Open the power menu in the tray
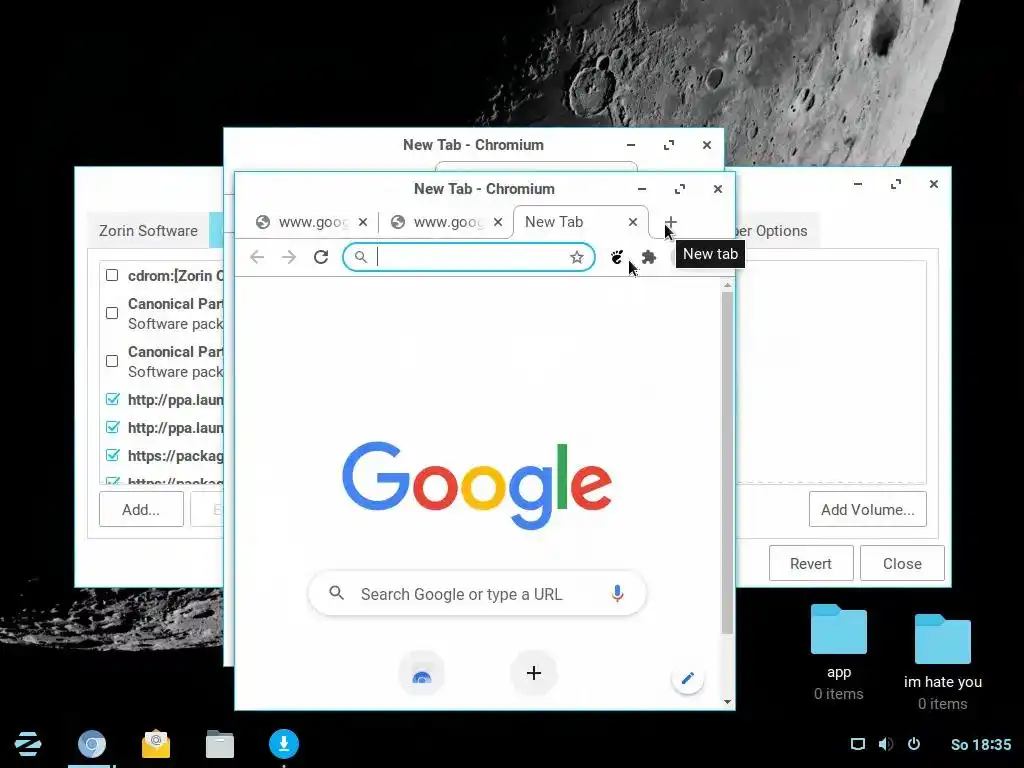 pyautogui.click(x=914, y=744)
